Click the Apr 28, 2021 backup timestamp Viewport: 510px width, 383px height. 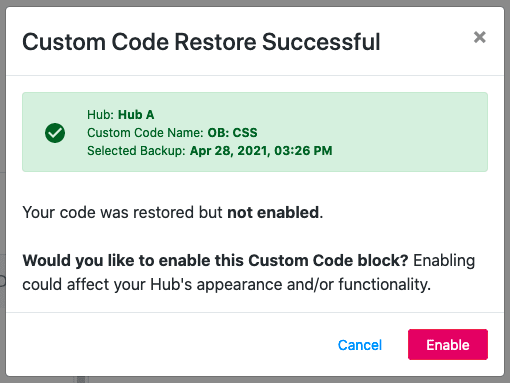261,151
